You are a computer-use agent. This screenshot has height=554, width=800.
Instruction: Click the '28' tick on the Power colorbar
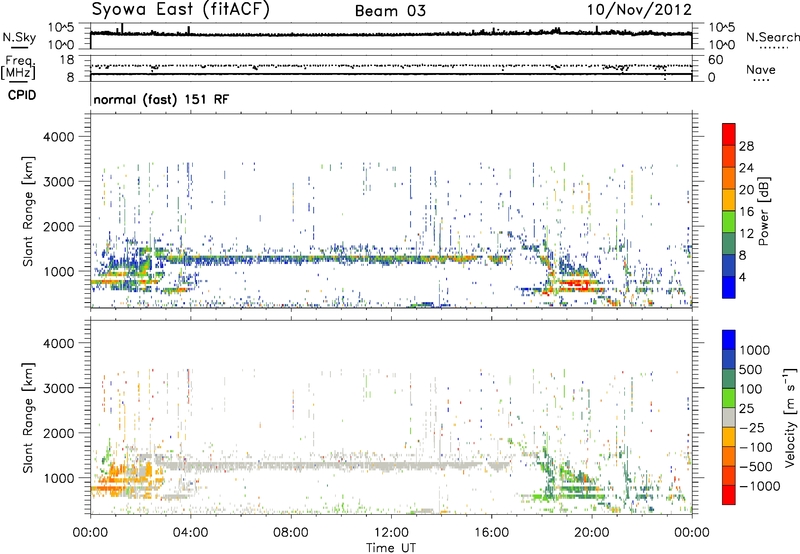point(746,146)
